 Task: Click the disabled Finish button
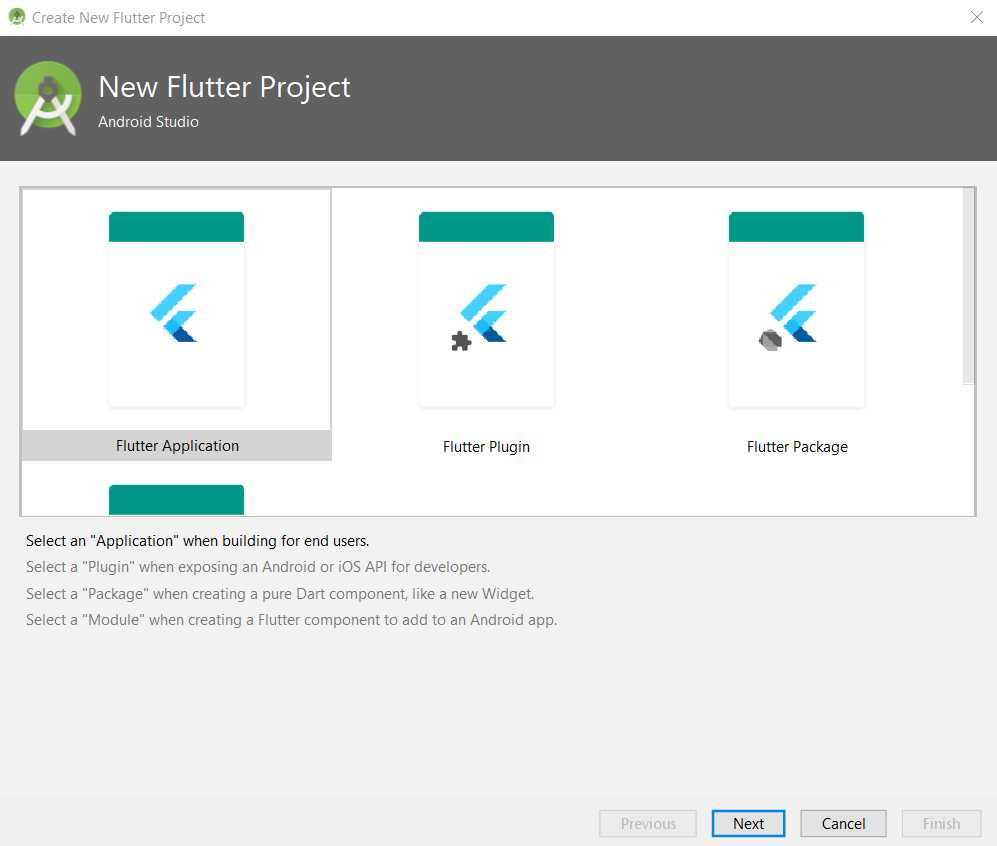coord(940,823)
